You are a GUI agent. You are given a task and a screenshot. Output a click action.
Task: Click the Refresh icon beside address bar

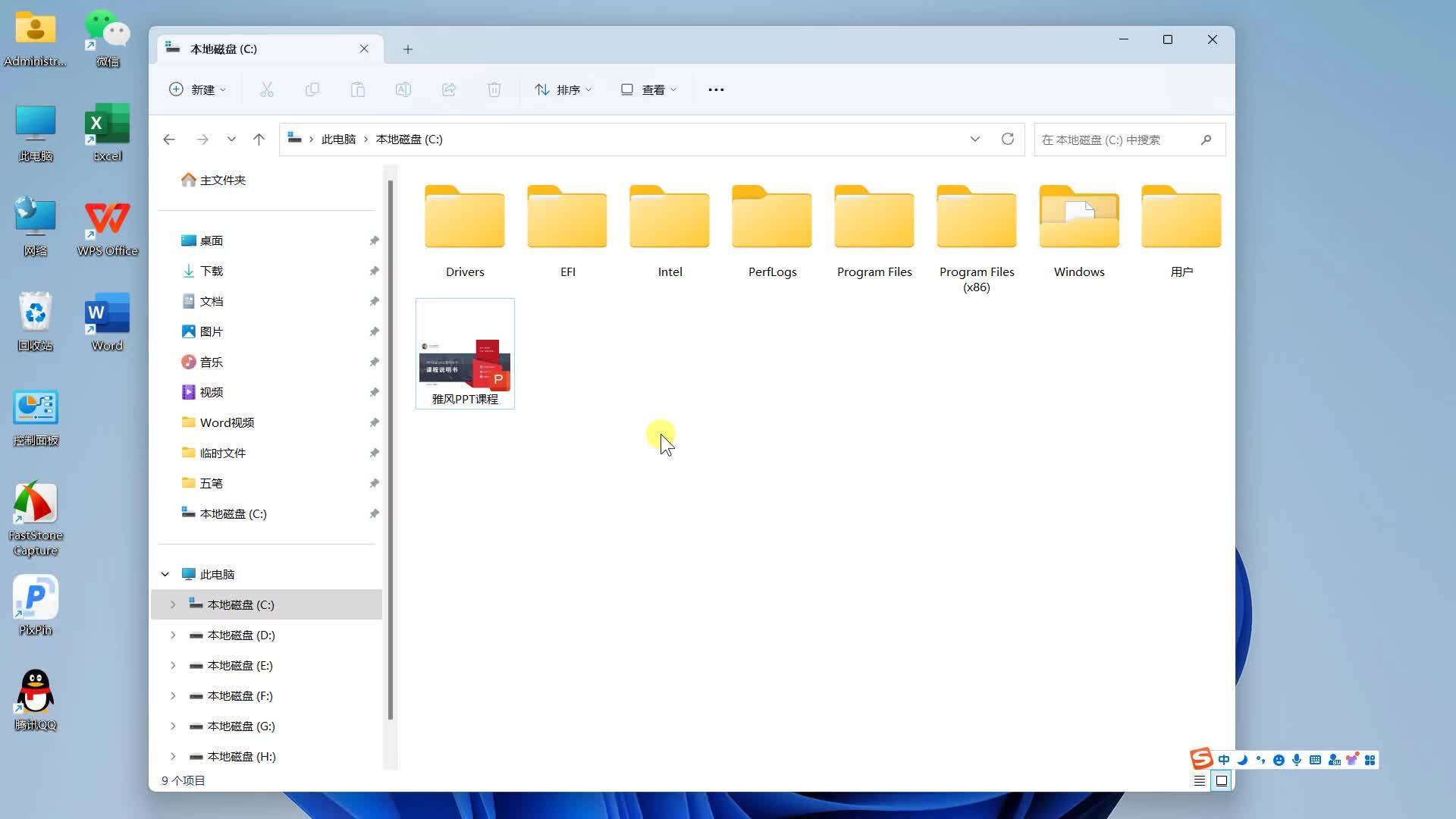pos(1007,139)
